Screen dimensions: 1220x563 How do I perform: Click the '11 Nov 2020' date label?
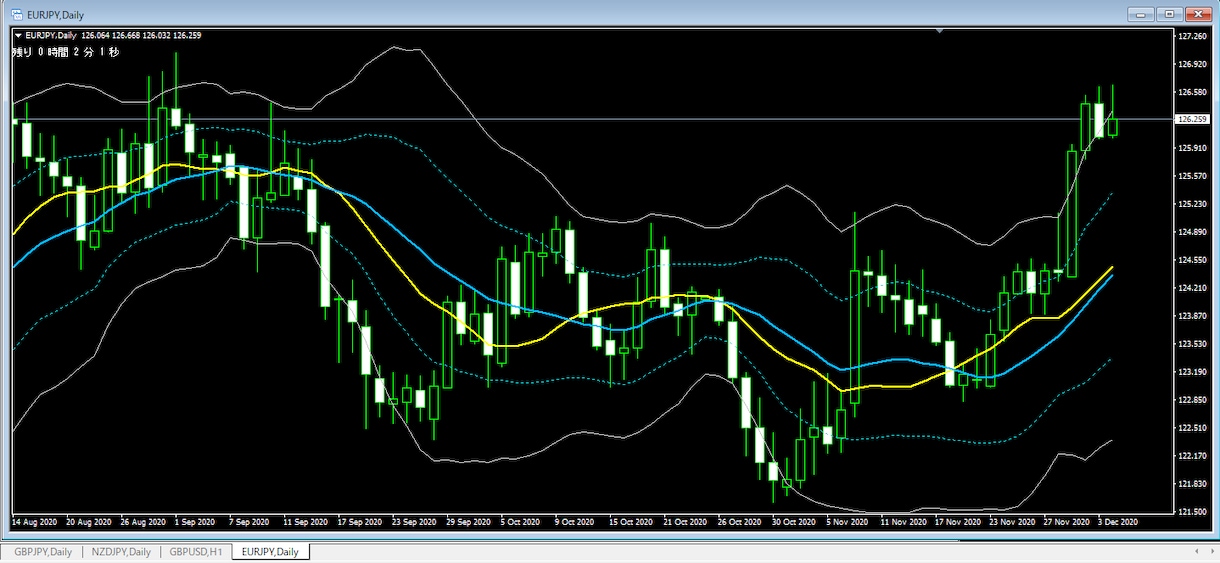[x=906, y=522]
